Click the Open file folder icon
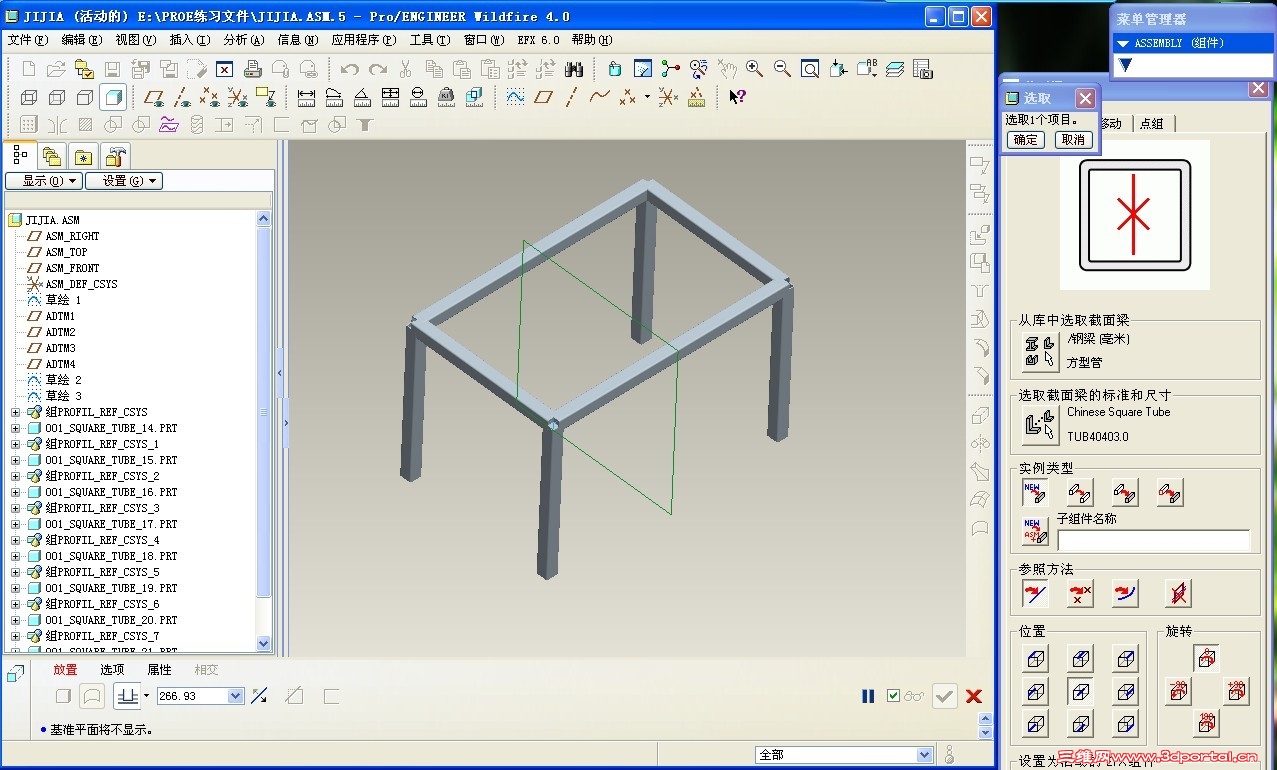This screenshot has width=1277, height=770. [x=57, y=69]
